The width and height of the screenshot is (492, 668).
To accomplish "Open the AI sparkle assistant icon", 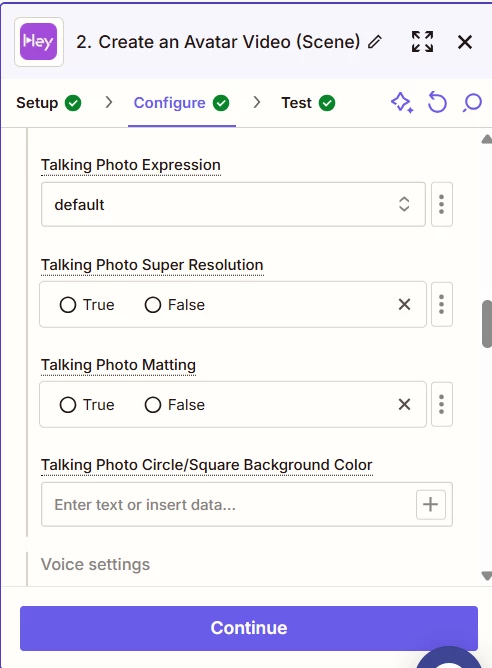I will coord(402,103).
